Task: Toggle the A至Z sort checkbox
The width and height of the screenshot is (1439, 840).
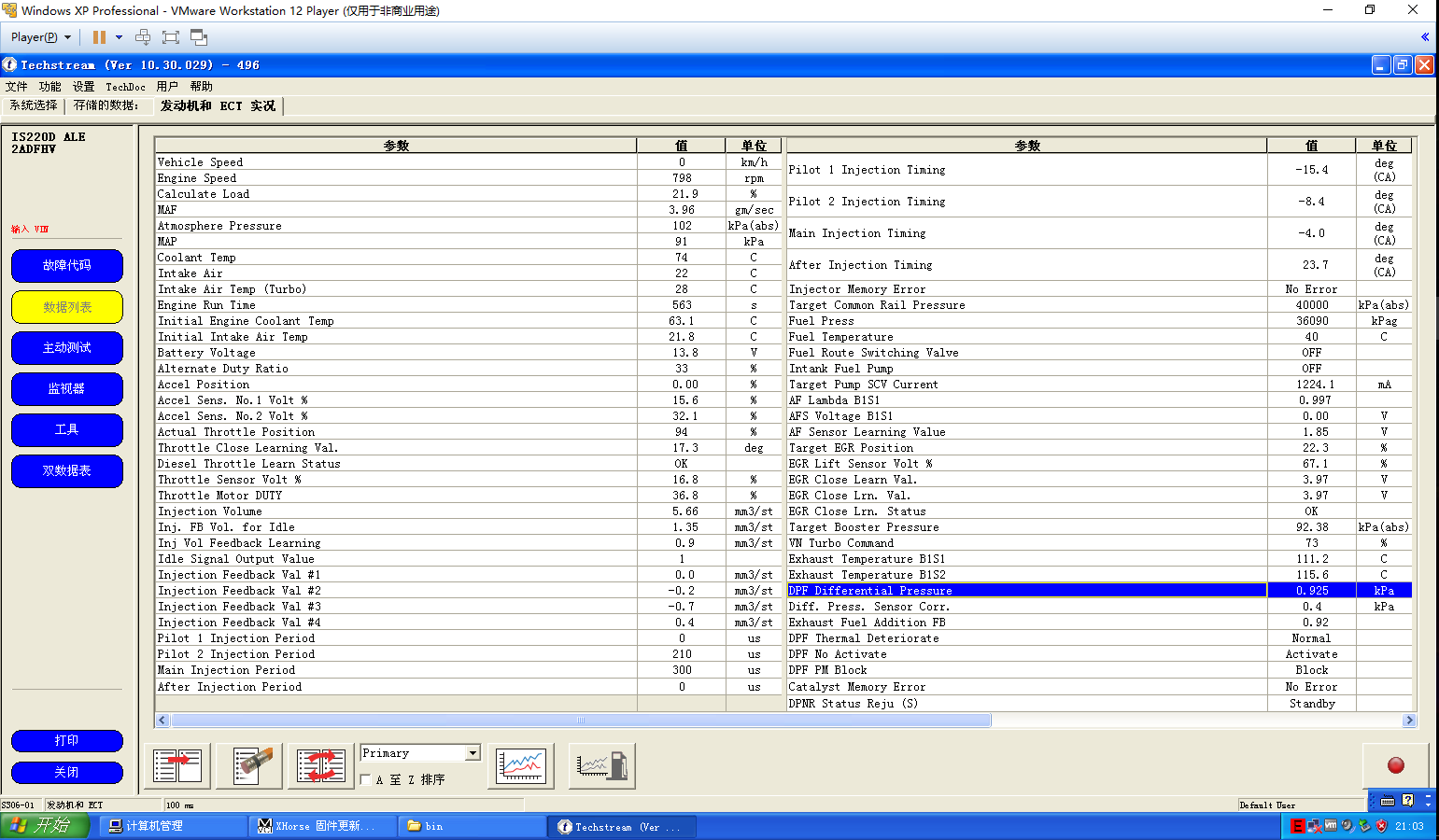Action: [365, 779]
